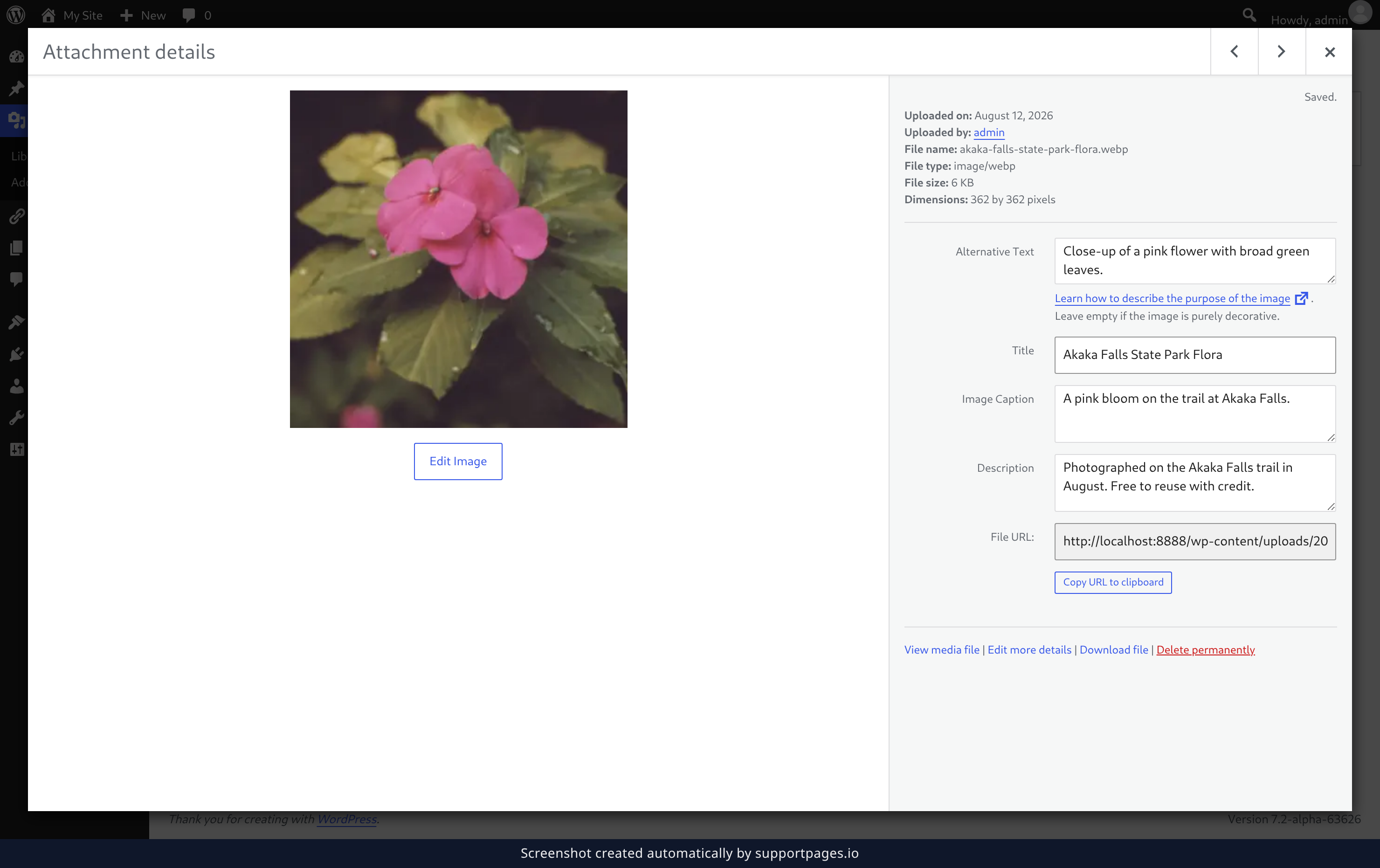The image size is (1380, 868).
Task: Open the Settings sidebar icon
Action: (x=16, y=449)
